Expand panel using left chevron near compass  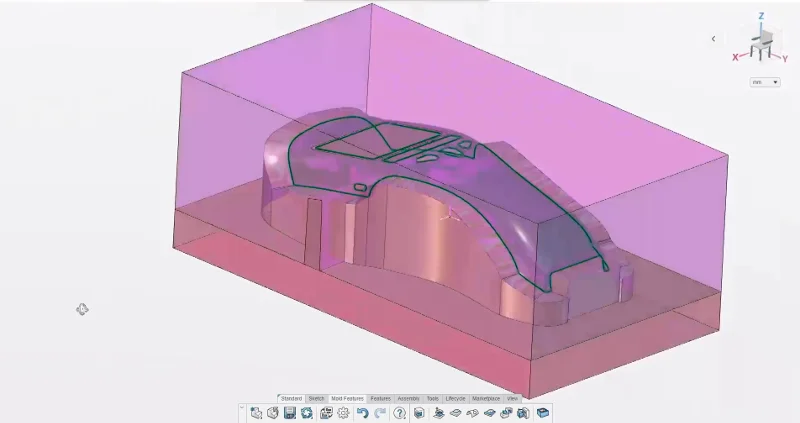[713, 39]
